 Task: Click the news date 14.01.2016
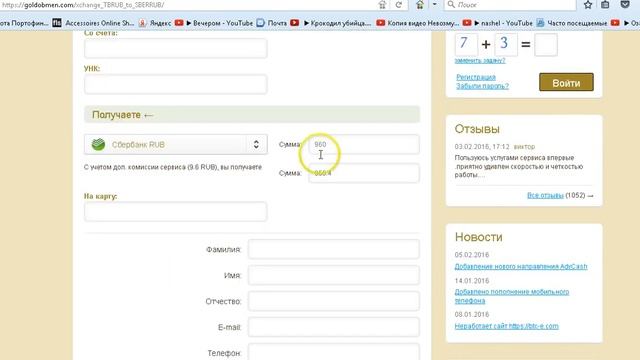(472, 281)
